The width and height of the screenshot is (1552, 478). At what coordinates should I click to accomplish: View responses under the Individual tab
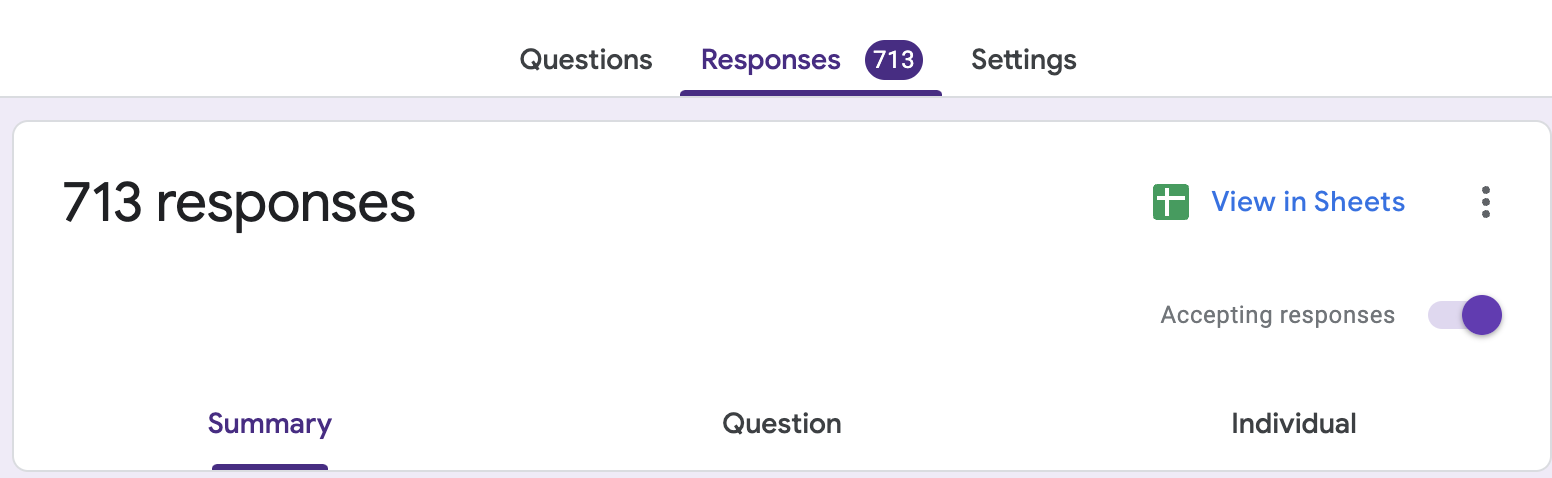tap(1293, 424)
